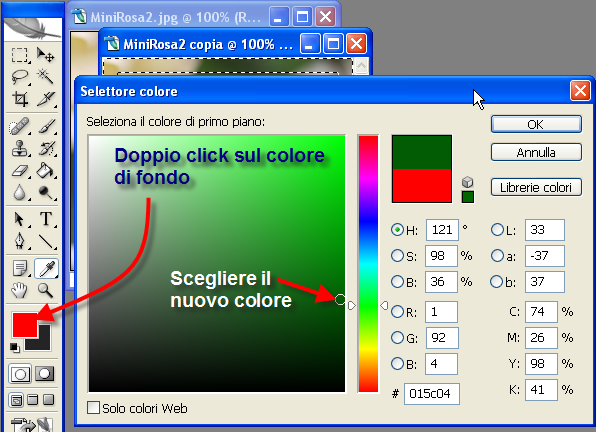The height and width of the screenshot is (432, 596).
Task: Select the Magic Wand tool
Action: tap(46, 77)
